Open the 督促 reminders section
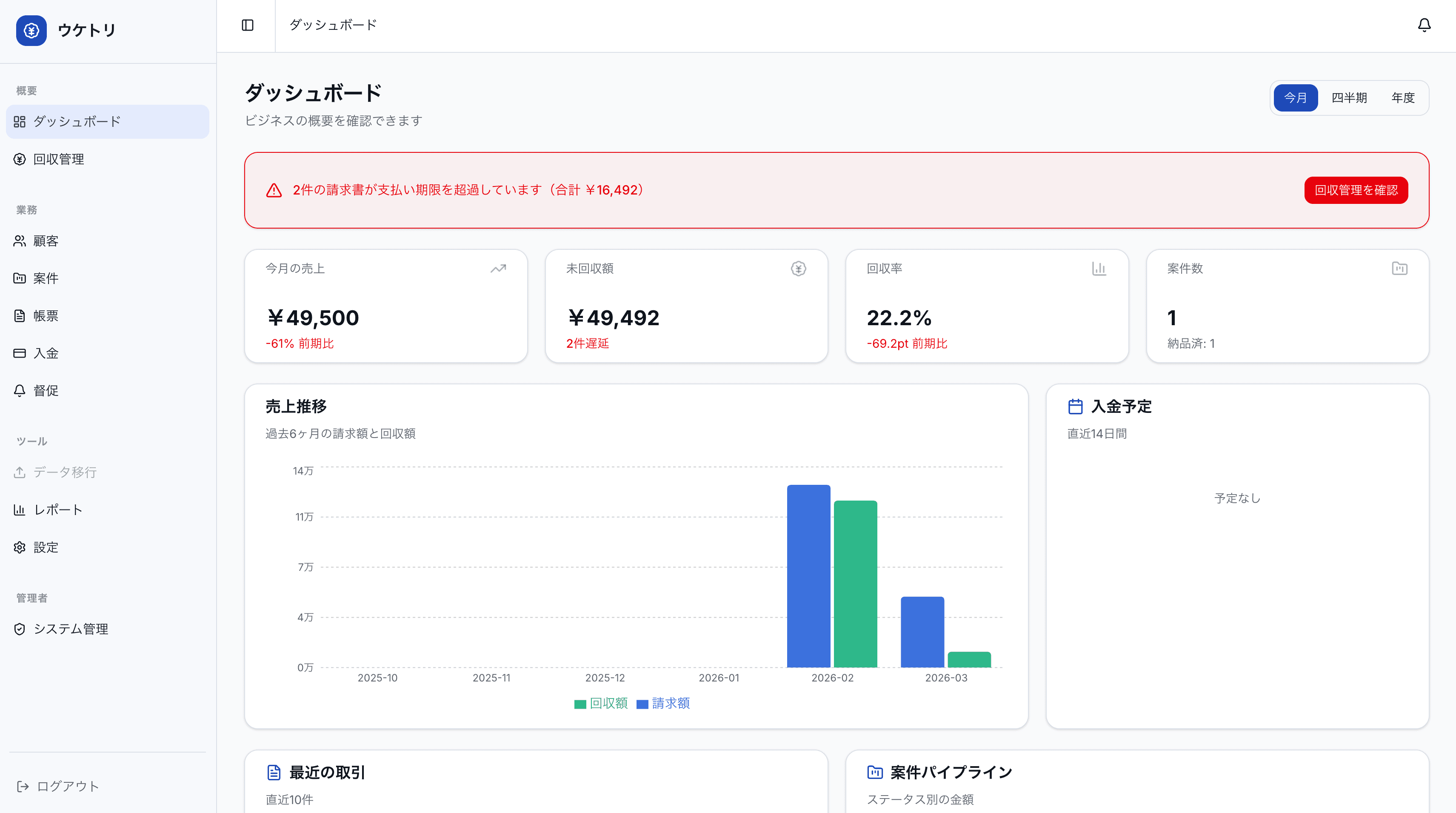This screenshot has width=1456, height=813. point(46,389)
